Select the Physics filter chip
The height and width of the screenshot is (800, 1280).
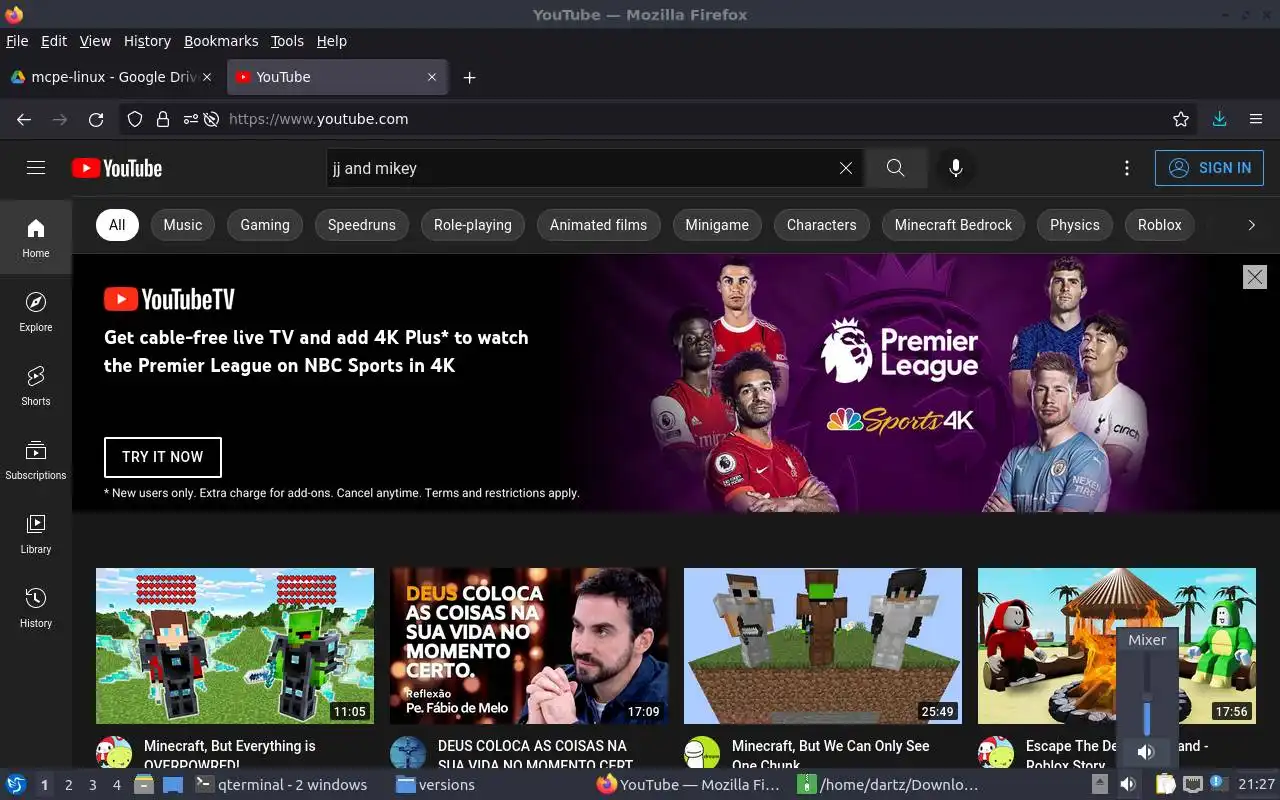[x=1075, y=225]
